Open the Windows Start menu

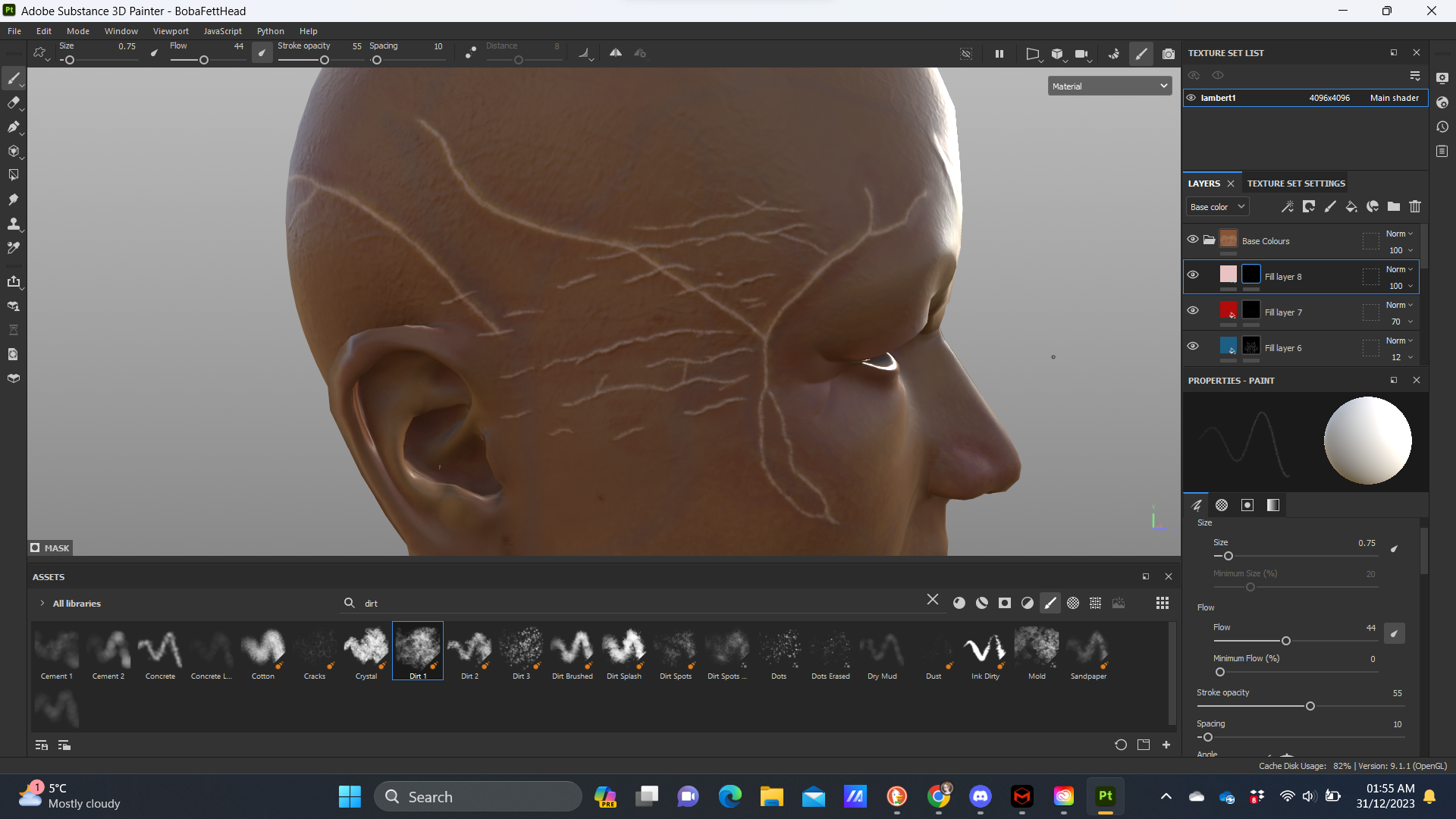coord(350,796)
